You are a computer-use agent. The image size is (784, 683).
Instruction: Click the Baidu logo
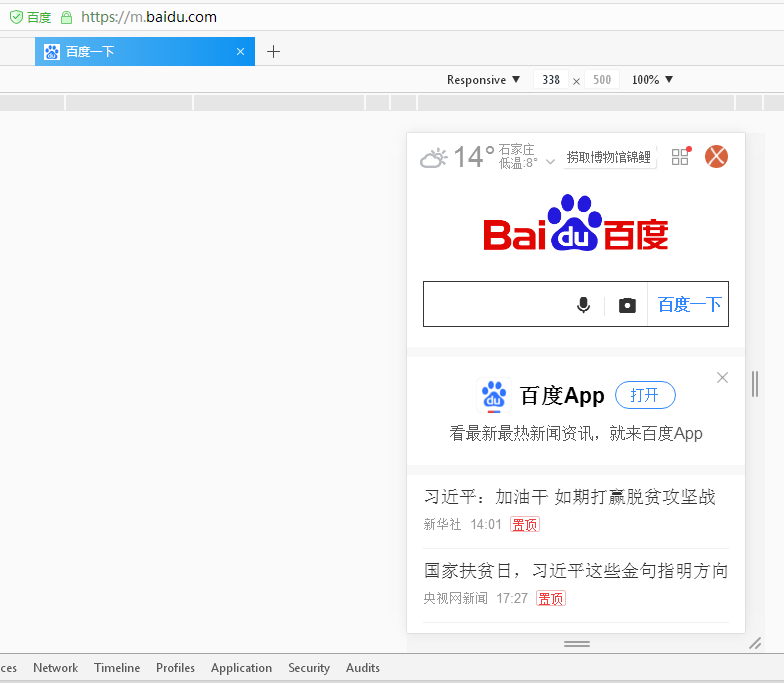click(576, 223)
